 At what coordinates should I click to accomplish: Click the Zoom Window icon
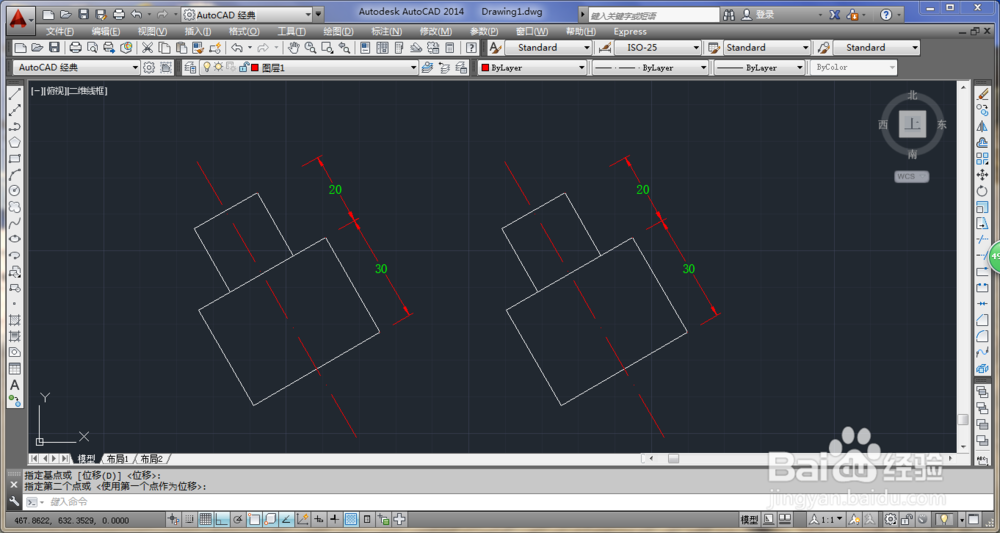(x=327, y=47)
